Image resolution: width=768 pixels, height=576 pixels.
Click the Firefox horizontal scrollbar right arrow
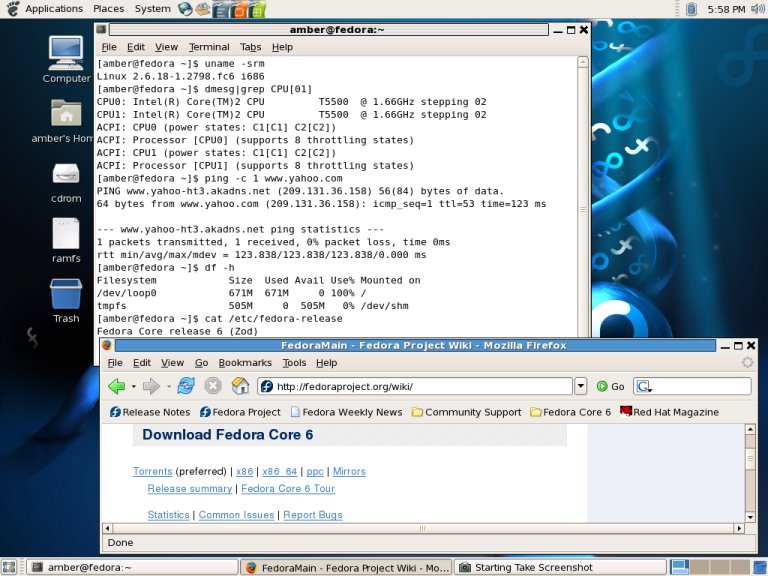(x=739, y=528)
